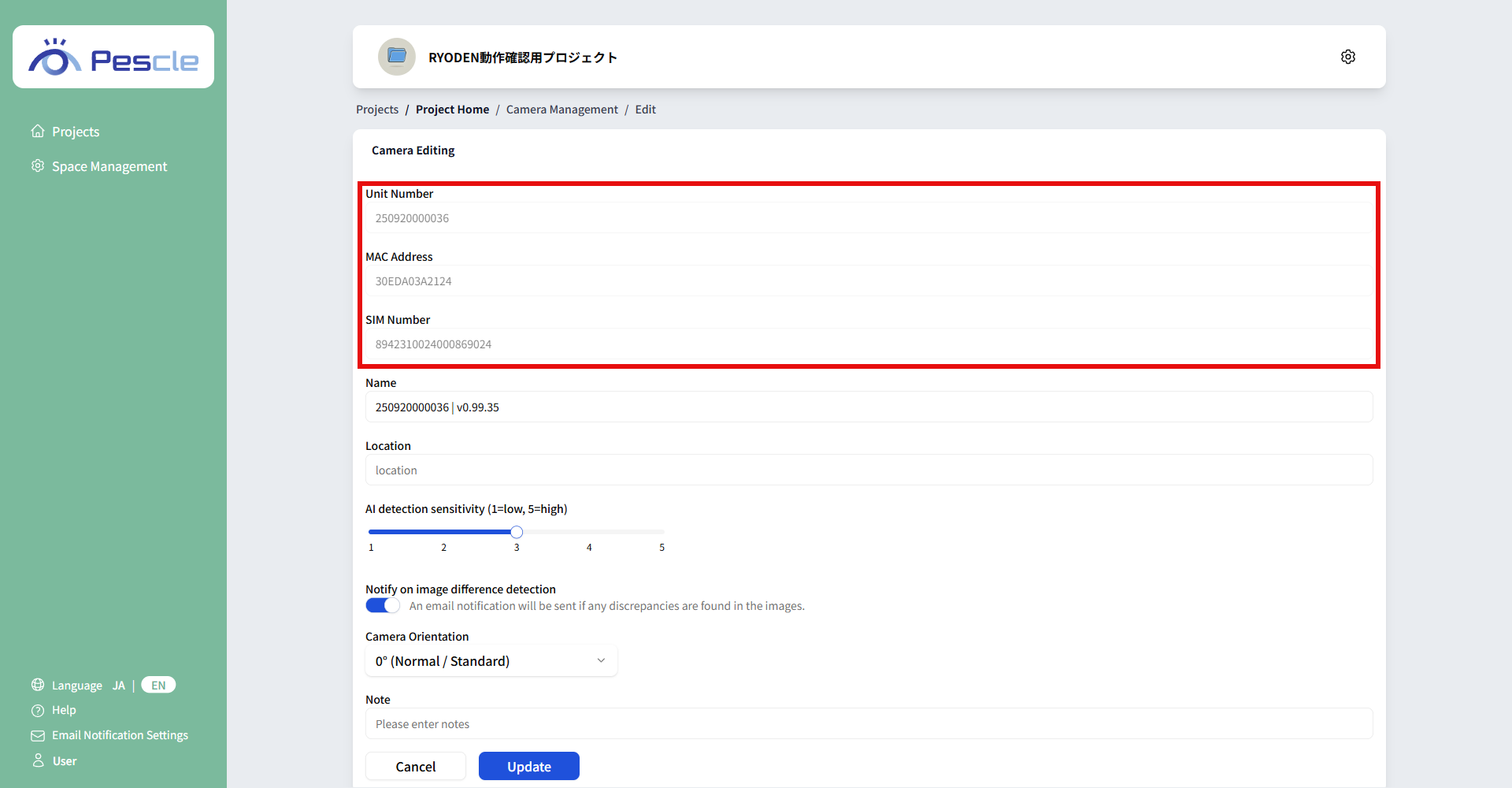The width and height of the screenshot is (1512, 788).
Task: Go to Project Home breadcrumb
Action: coord(452,110)
